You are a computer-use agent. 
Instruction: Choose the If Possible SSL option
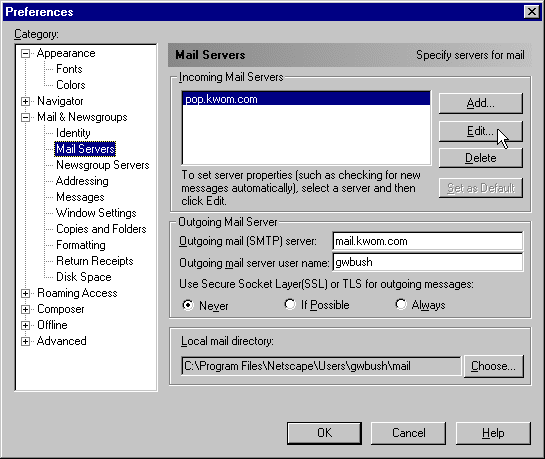pos(290,304)
